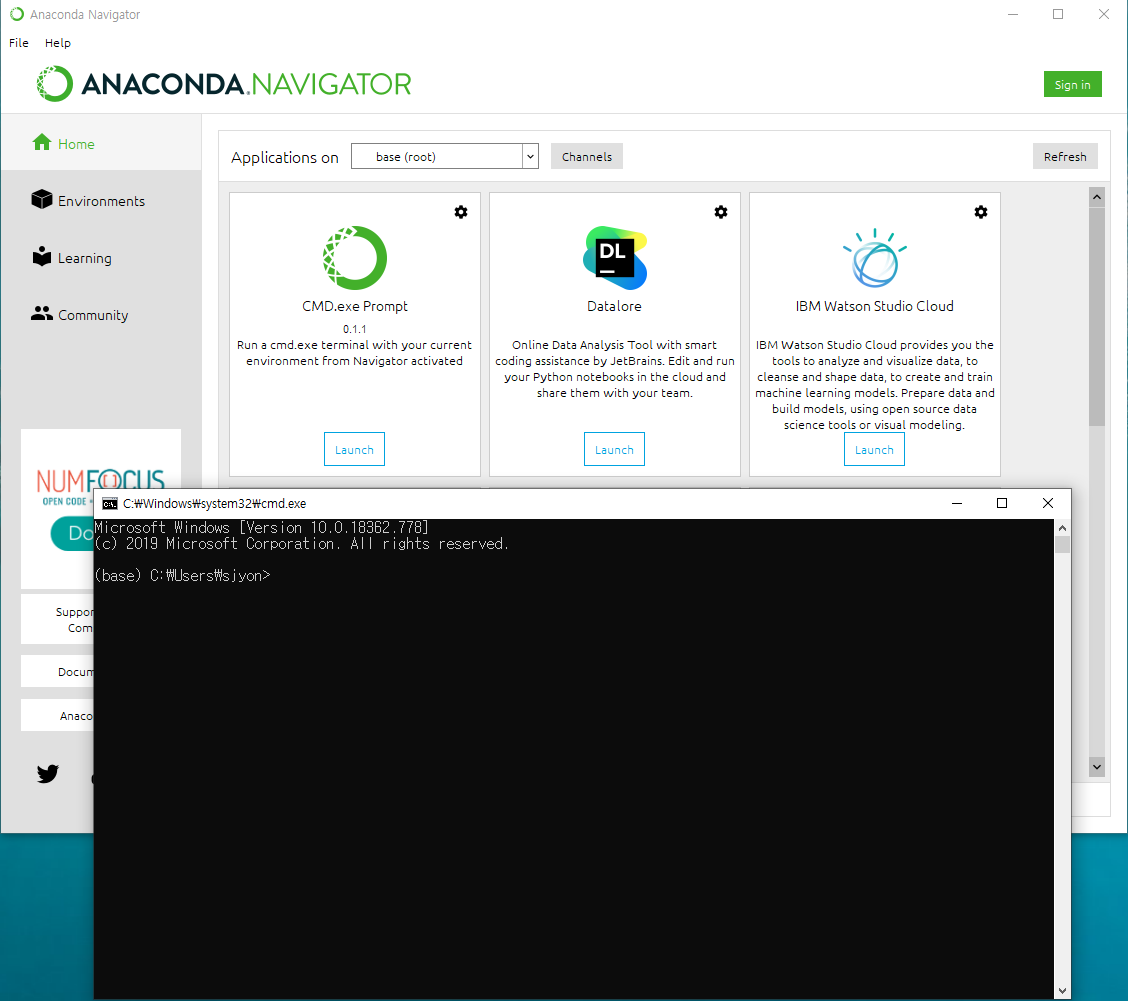Click the Learning book icon in sidebar

[42, 256]
